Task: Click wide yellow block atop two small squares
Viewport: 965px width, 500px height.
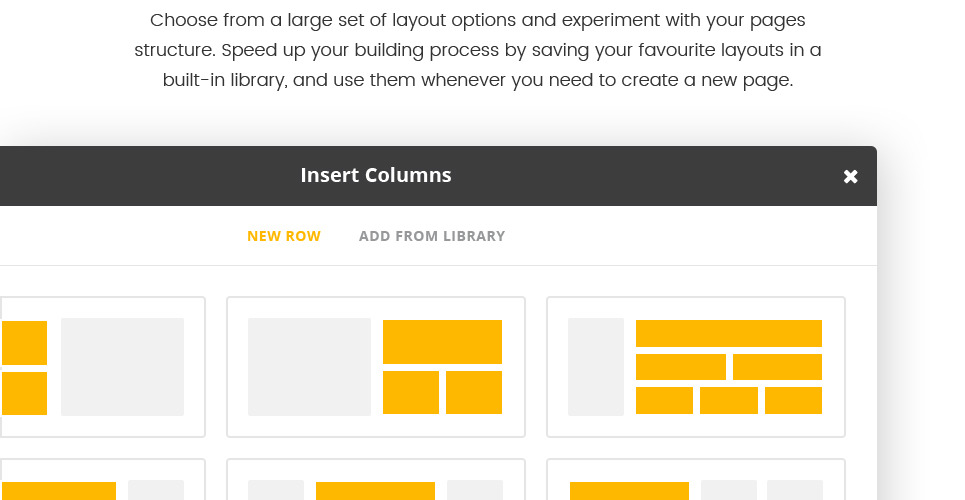Action: [442, 341]
